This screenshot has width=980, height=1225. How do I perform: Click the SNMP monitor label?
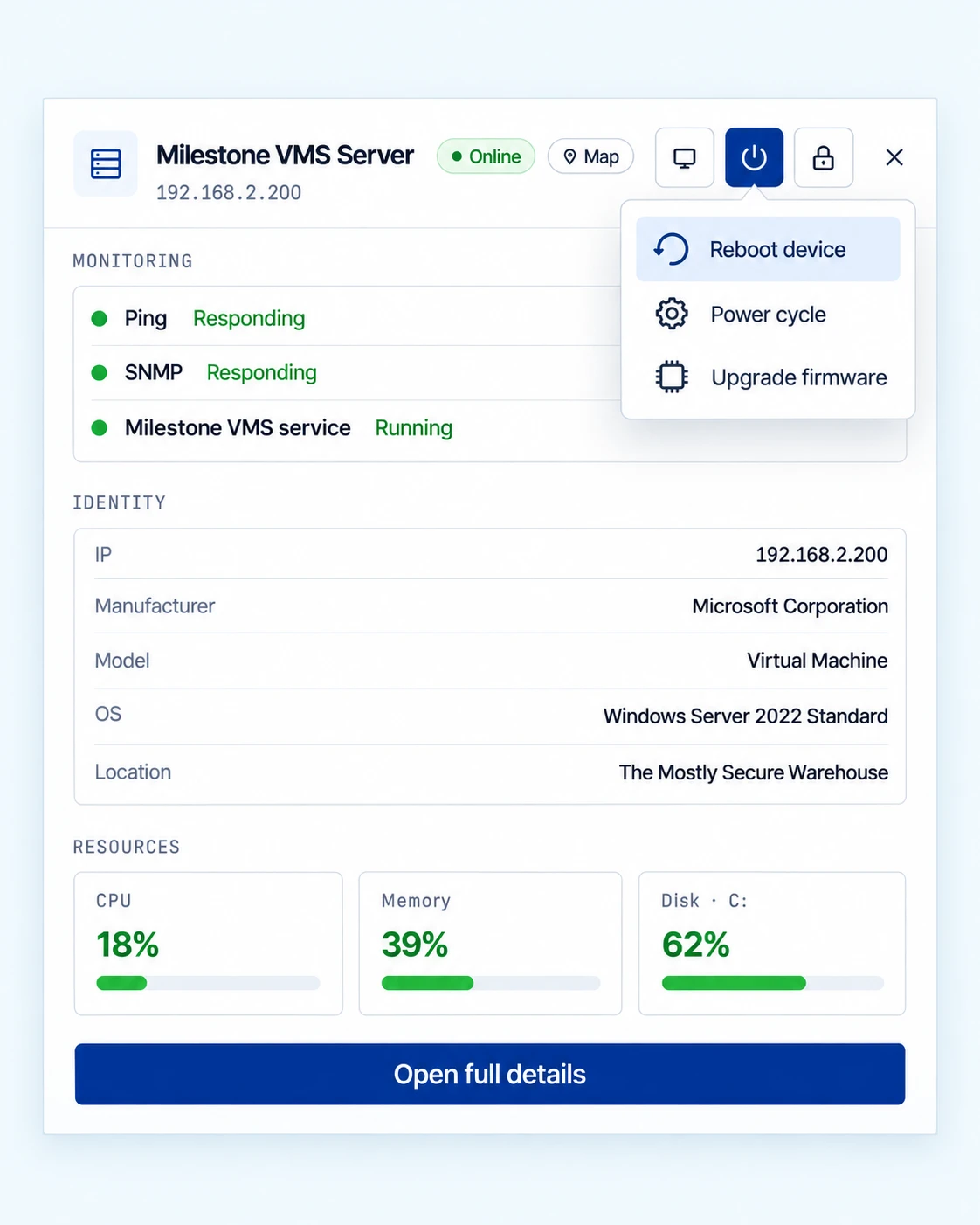point(154,372)
